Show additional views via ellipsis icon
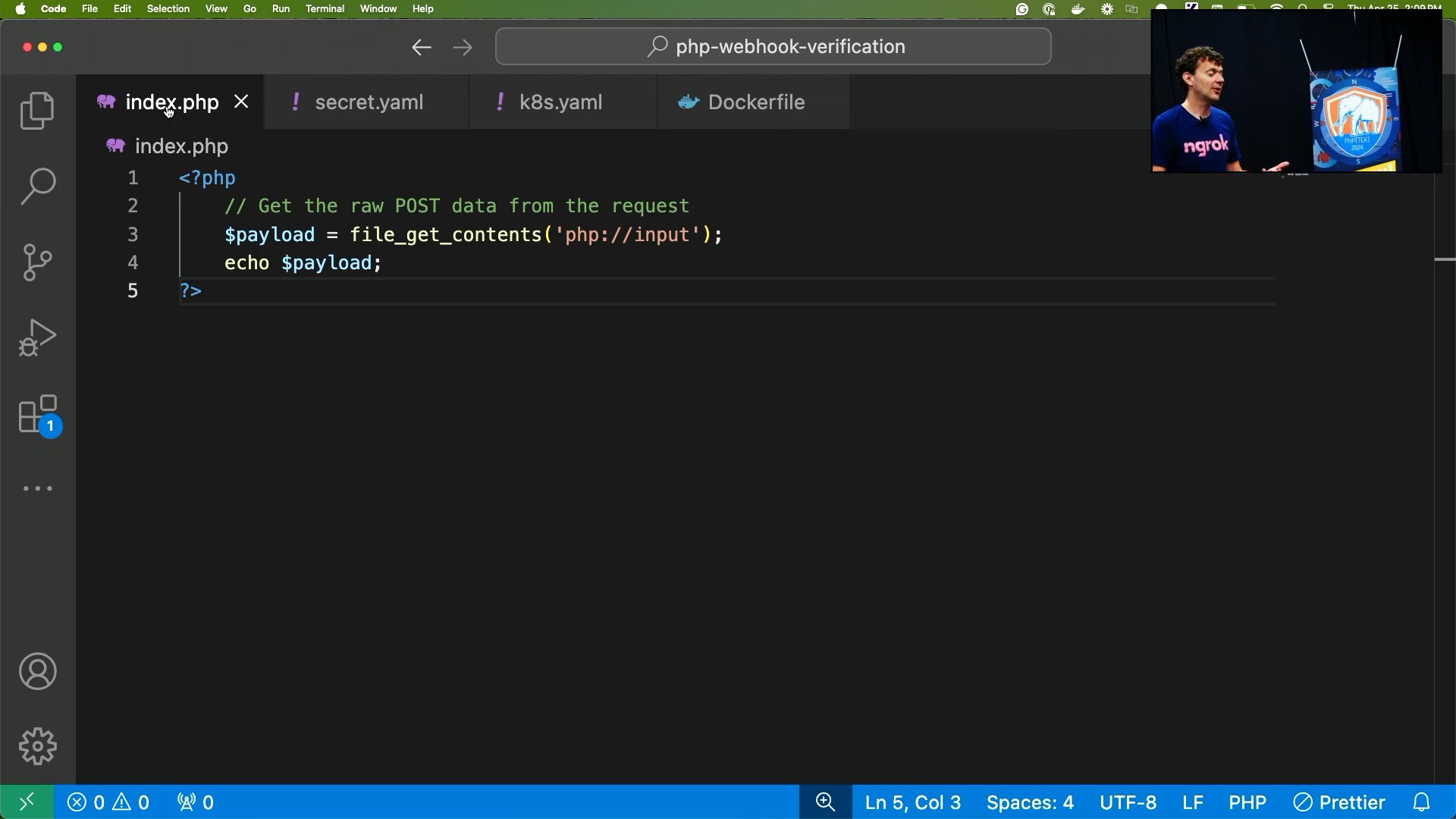 click(37, 489)
